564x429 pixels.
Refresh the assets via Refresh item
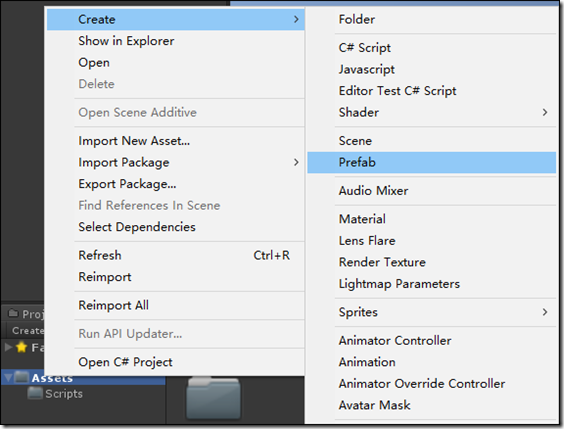(176, 255)
